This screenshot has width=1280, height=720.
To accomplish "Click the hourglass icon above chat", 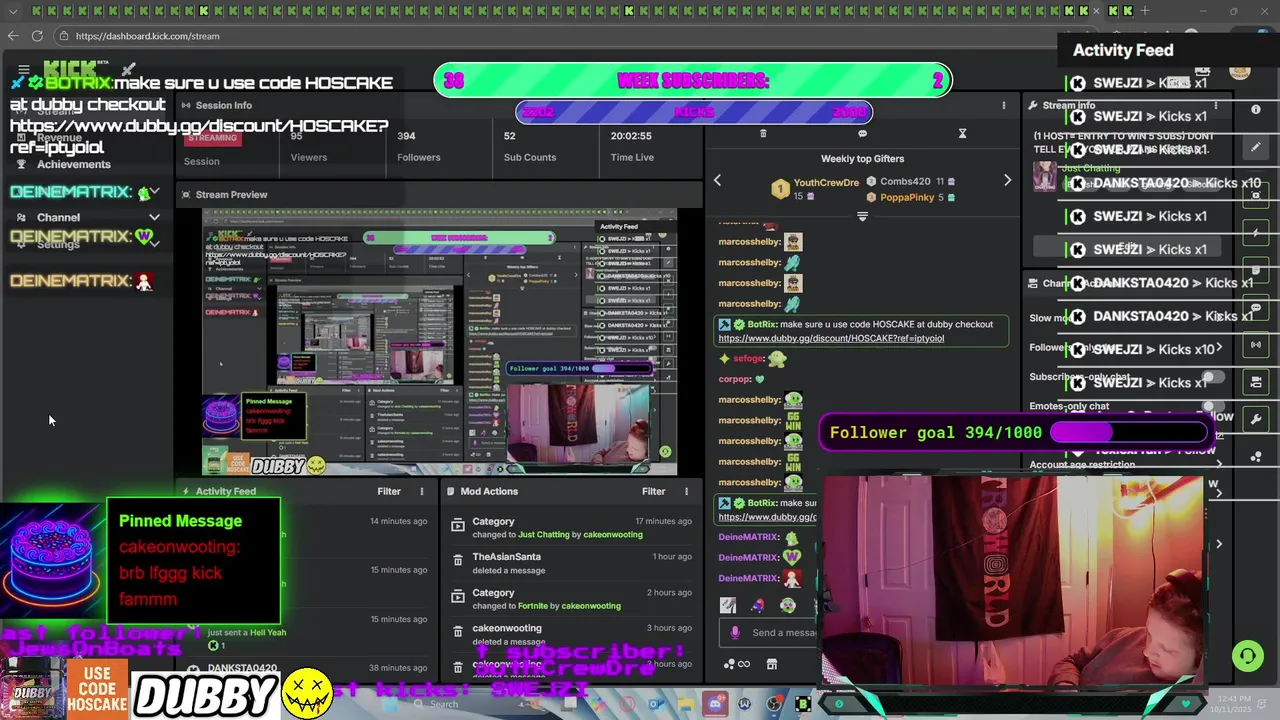I will click(x=962, y=133).
